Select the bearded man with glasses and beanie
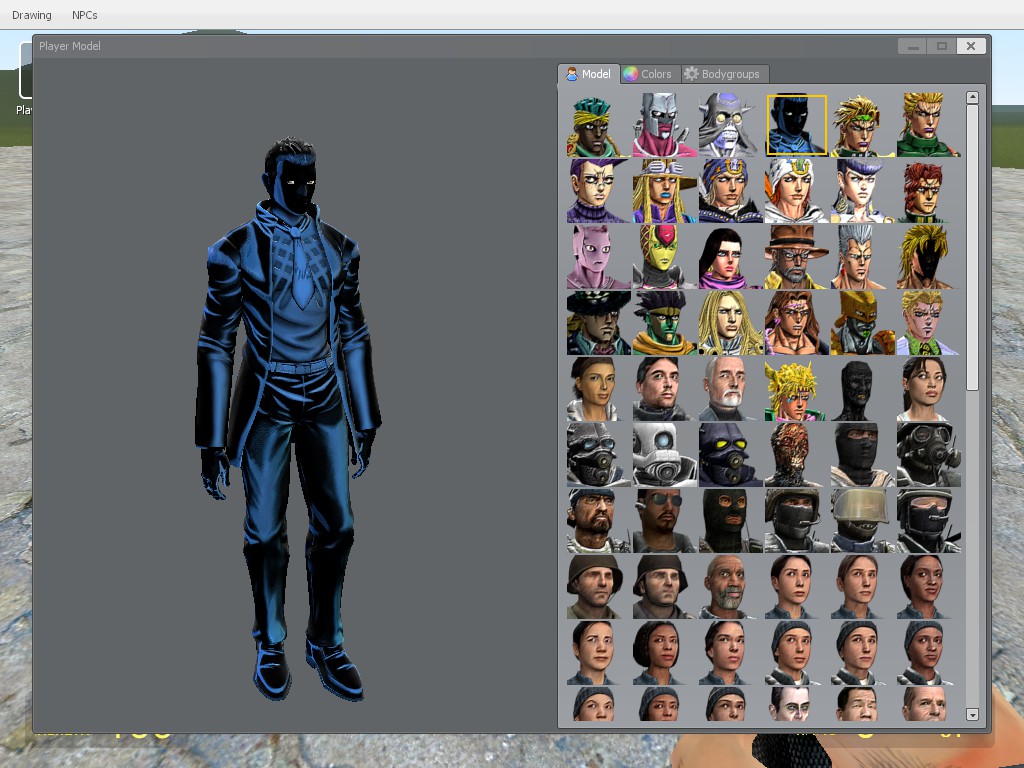 (599, 521)
